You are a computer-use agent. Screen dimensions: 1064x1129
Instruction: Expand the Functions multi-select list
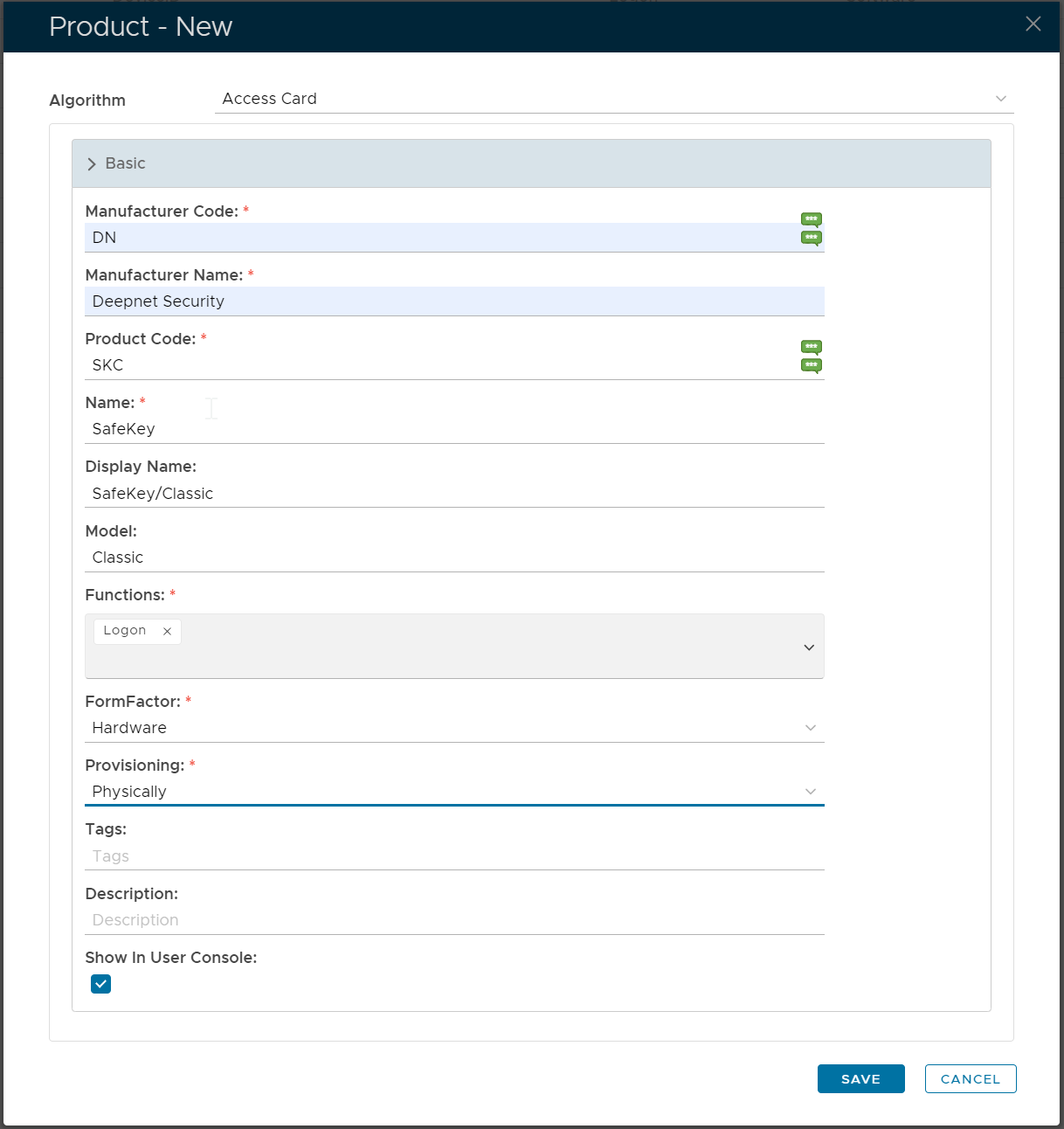click(x=808, y=648)
